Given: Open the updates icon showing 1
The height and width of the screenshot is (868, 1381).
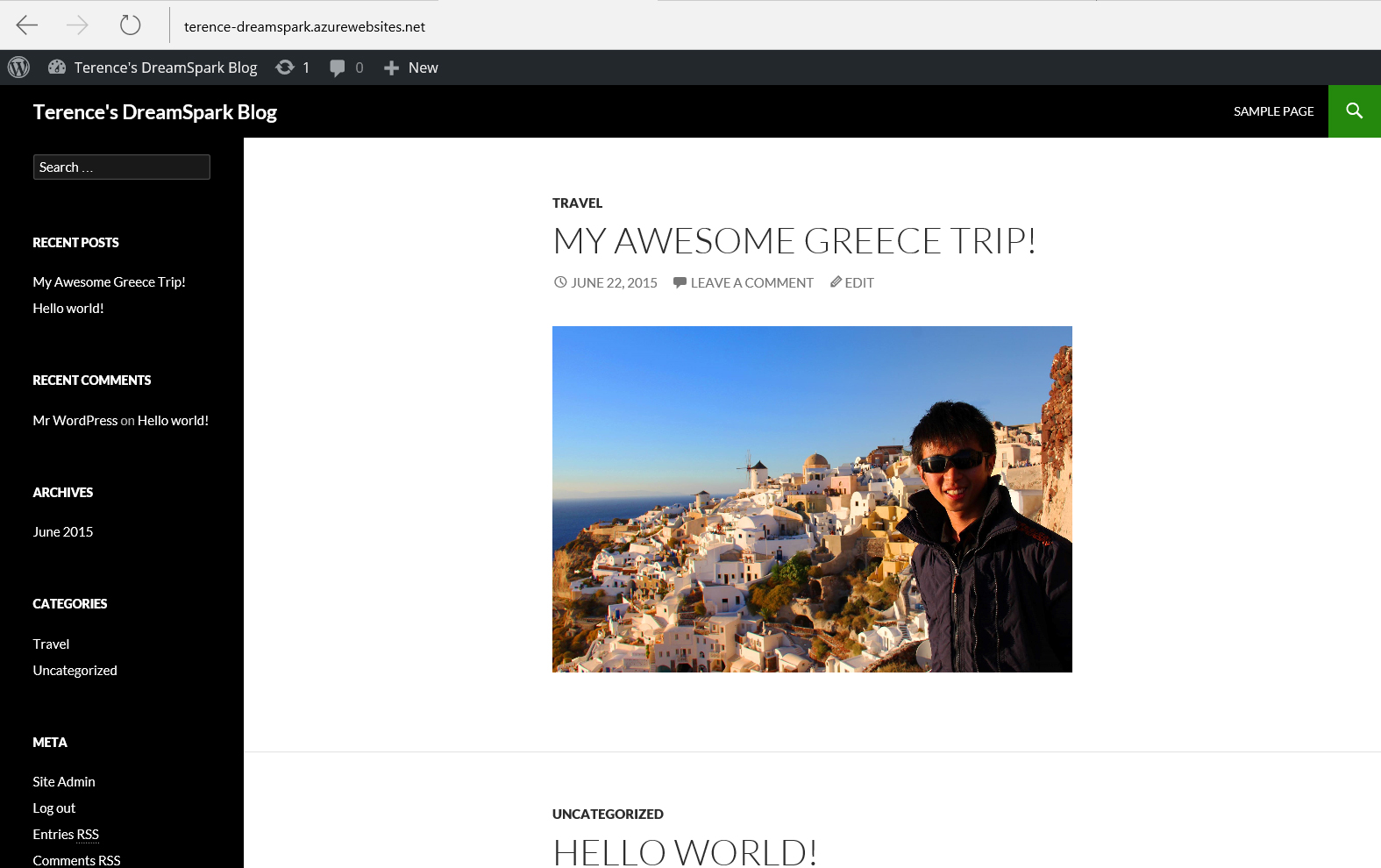Looking at the screenshot, I should (x=285, y=68).
